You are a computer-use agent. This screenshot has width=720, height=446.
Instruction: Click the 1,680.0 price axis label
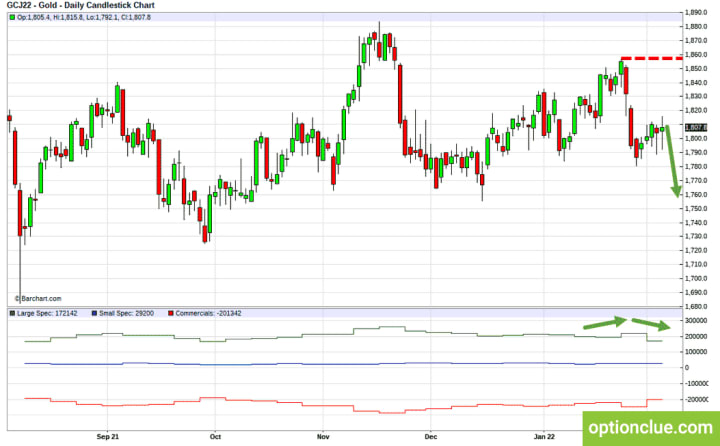[x=696, y=306]
